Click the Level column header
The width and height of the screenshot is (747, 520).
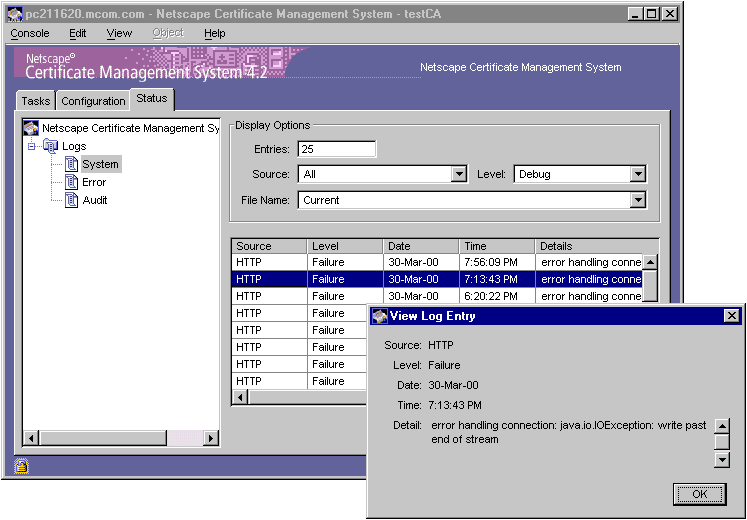coord(345,246)
